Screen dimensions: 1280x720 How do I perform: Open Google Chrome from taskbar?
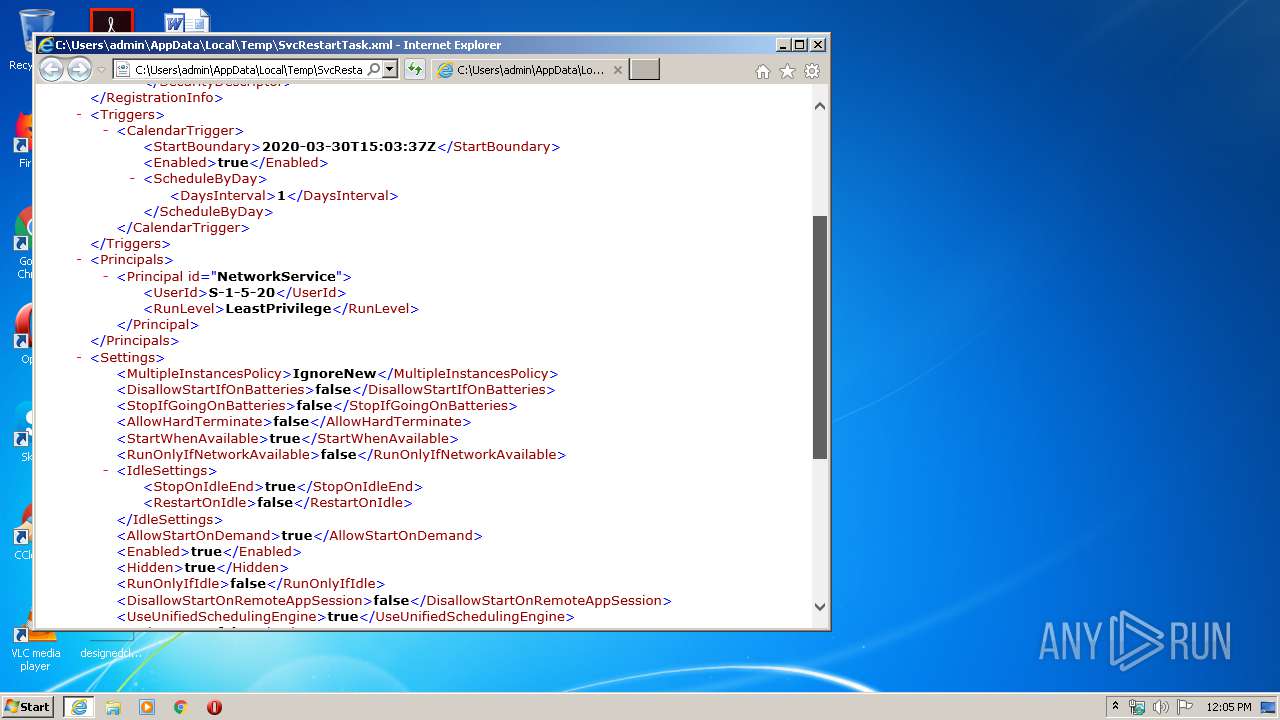coord(180,707)
